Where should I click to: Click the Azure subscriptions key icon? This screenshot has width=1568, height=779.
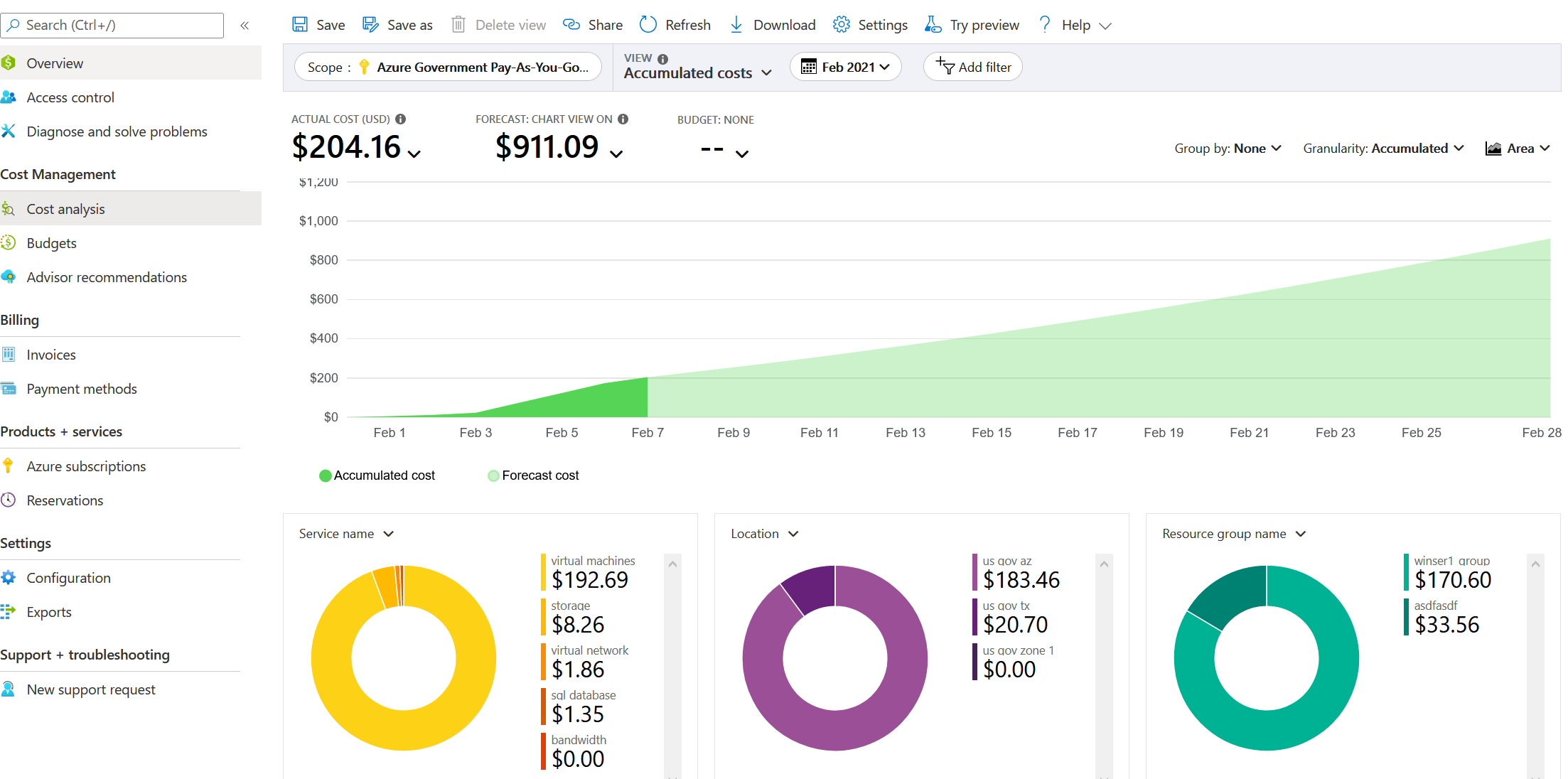[x=9, y=466]
